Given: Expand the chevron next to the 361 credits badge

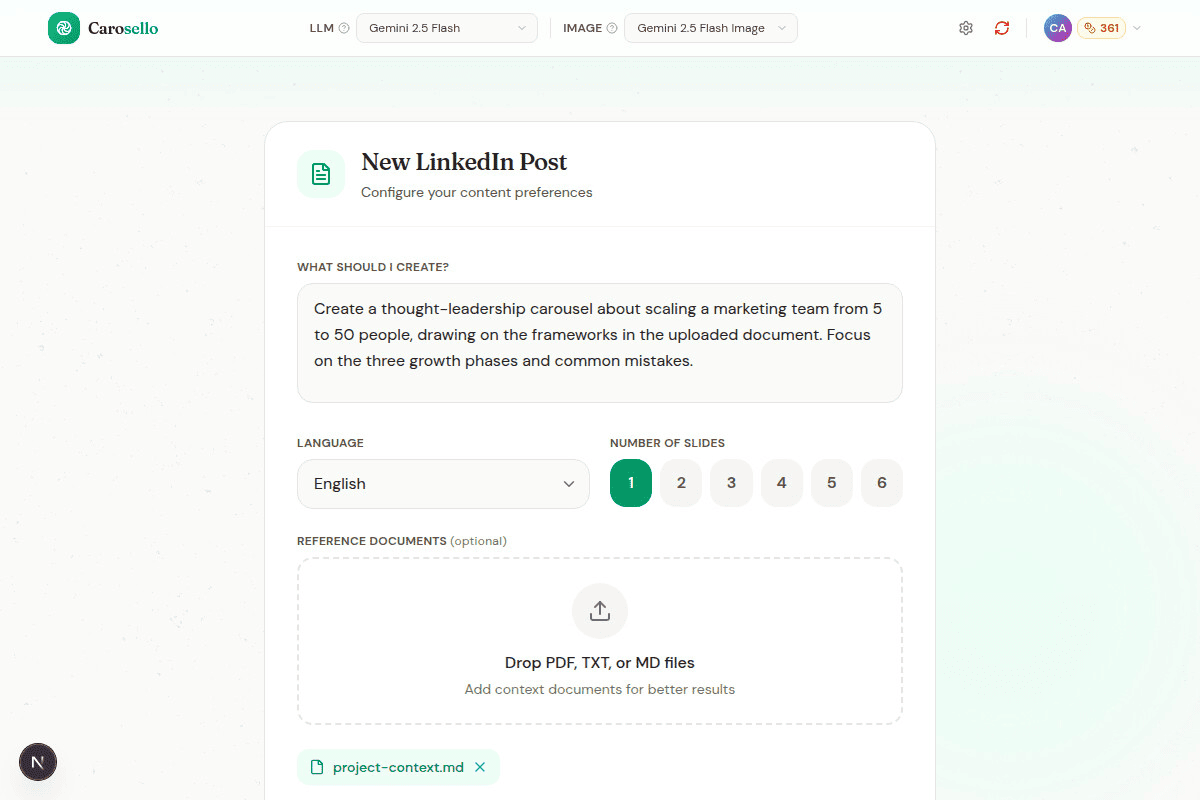Looking at the screenshot, I should pos(1136,27).
